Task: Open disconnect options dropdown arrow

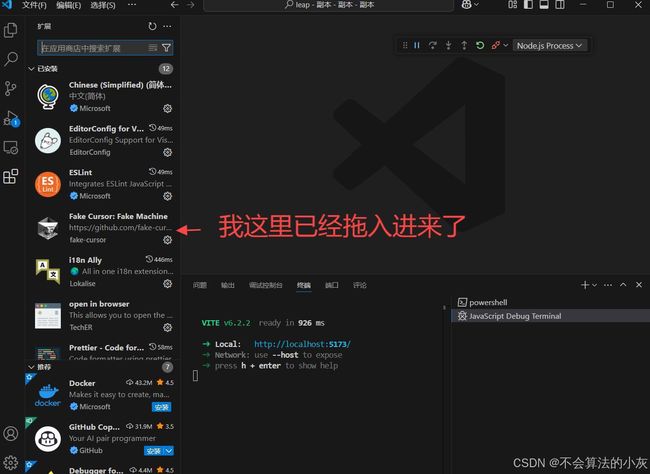Action: coord(506,45)
